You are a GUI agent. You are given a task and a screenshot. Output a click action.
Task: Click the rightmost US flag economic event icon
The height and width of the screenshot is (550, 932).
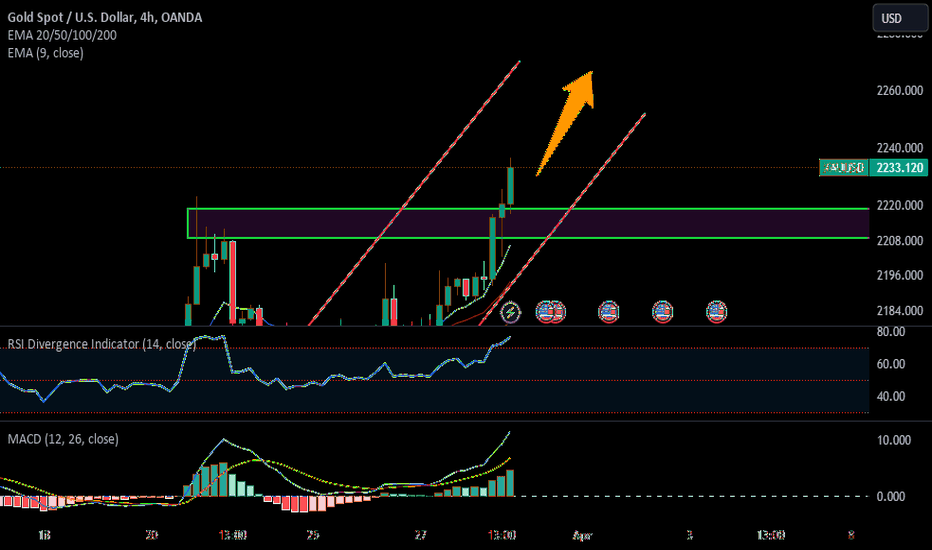click(716, 312)
